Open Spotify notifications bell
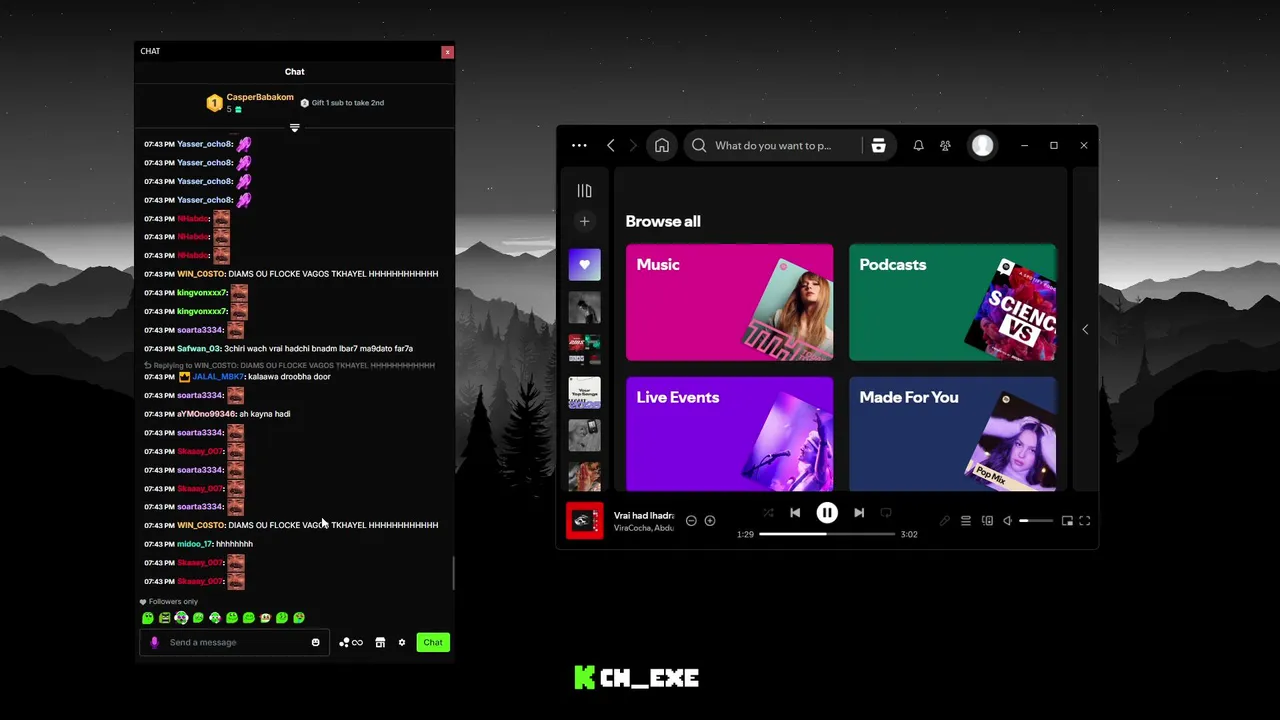This screenshot has width=1280, height=720. pyautogui.click(x=918, y=145)
